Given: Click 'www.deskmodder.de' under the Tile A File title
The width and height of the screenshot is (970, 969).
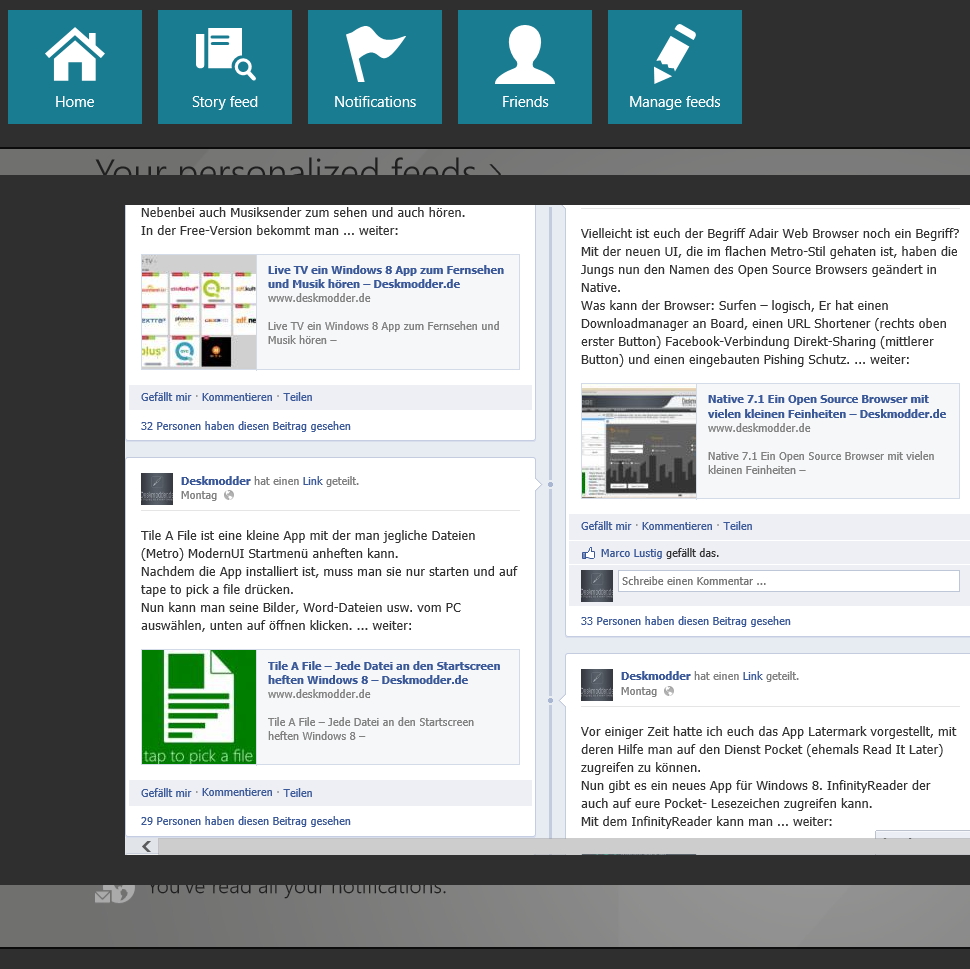Looking at the screenshot, I should (x=319, y=694).
